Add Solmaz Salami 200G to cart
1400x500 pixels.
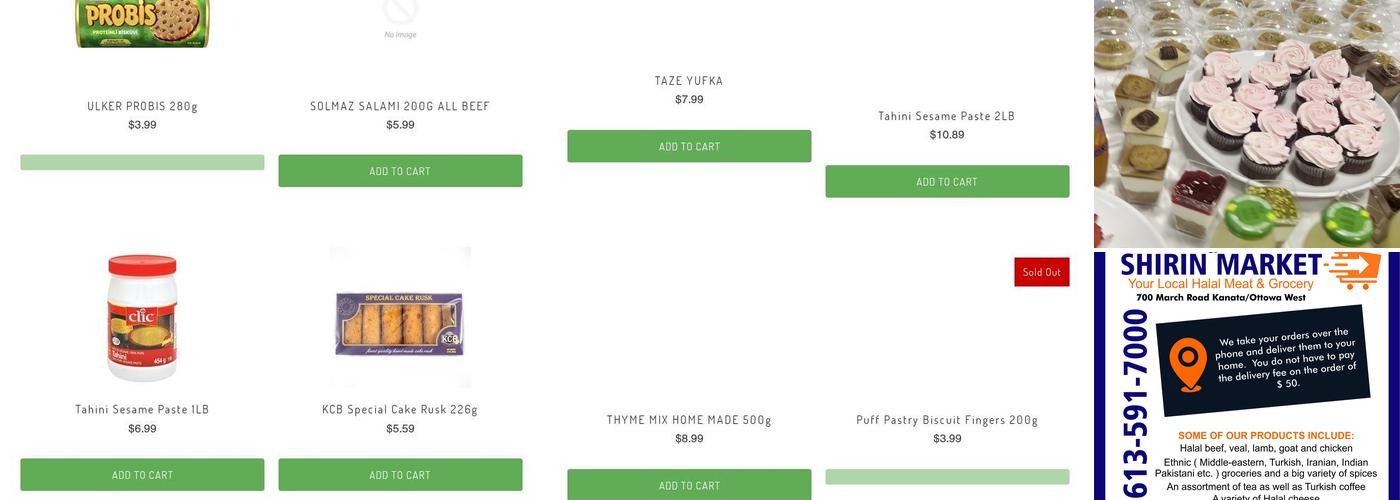tap(400, 171)
